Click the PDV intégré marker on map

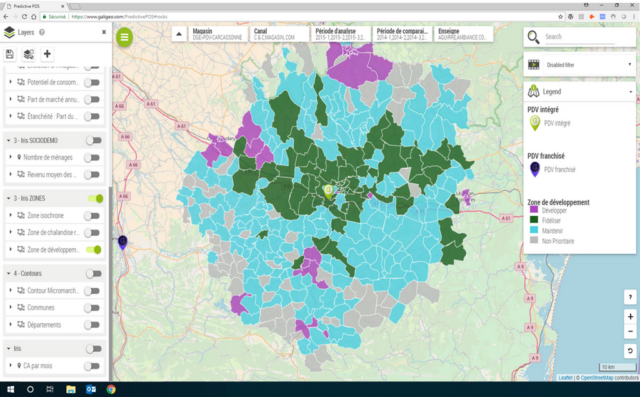328,191
